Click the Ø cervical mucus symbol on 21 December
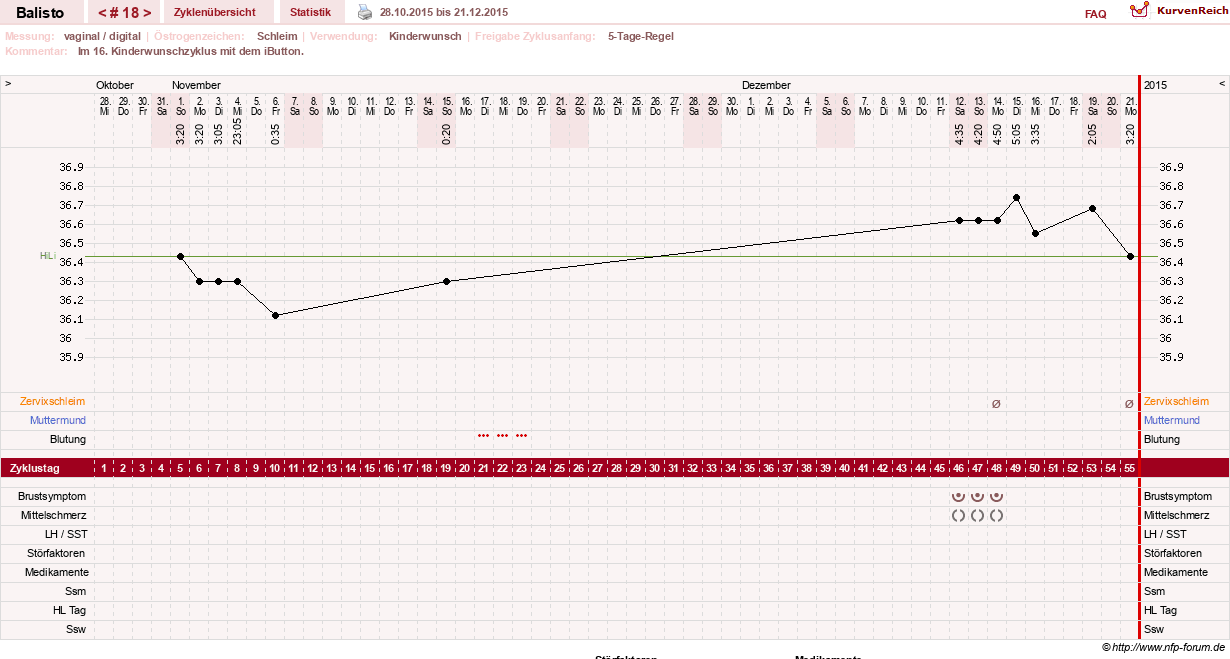Screen dimensions: 1230x659 pos(1129,404)
